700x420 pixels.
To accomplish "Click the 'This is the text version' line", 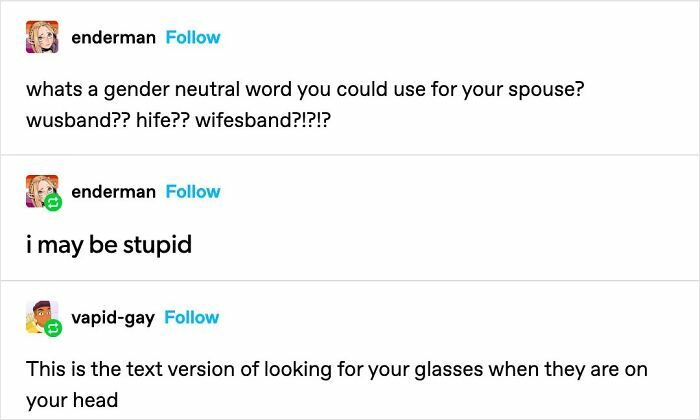I will click(x=337, y=370).
